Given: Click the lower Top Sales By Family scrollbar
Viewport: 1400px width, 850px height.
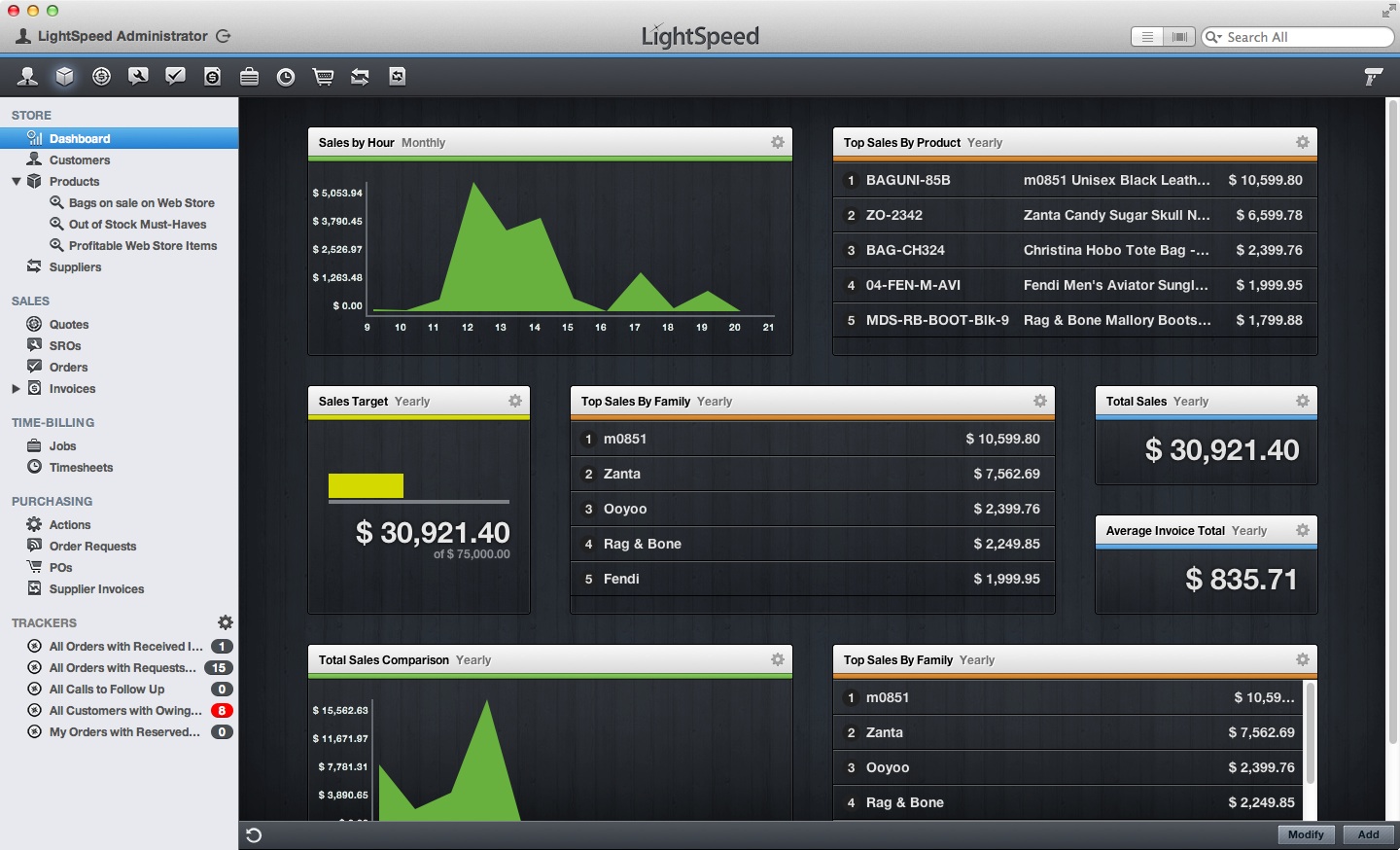Looking at the screenshot, I should pyautogui.click(x=1310, y=732).
